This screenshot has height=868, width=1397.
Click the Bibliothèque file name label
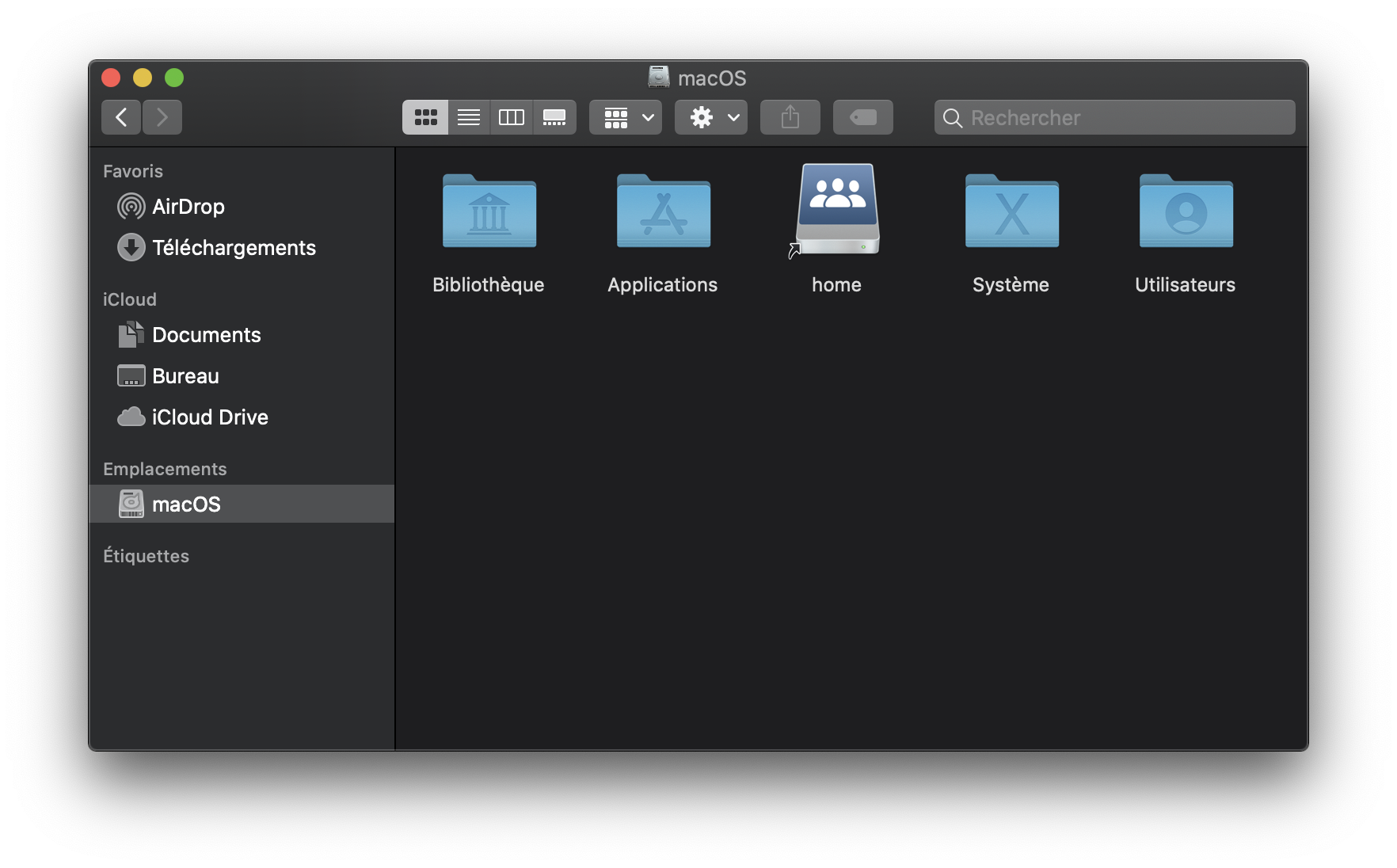coord(489,285)
